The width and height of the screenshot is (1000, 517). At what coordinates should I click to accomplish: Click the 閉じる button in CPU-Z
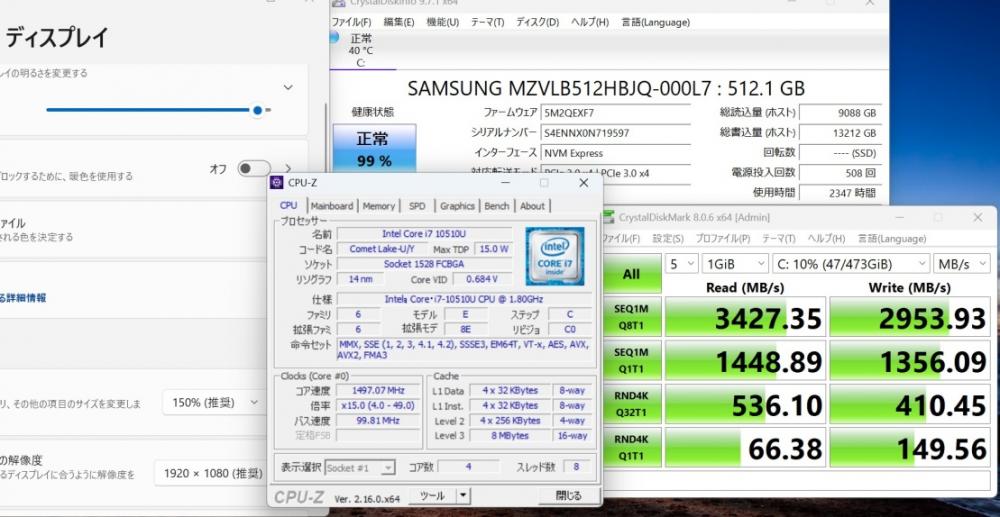[x=568, y=495]
